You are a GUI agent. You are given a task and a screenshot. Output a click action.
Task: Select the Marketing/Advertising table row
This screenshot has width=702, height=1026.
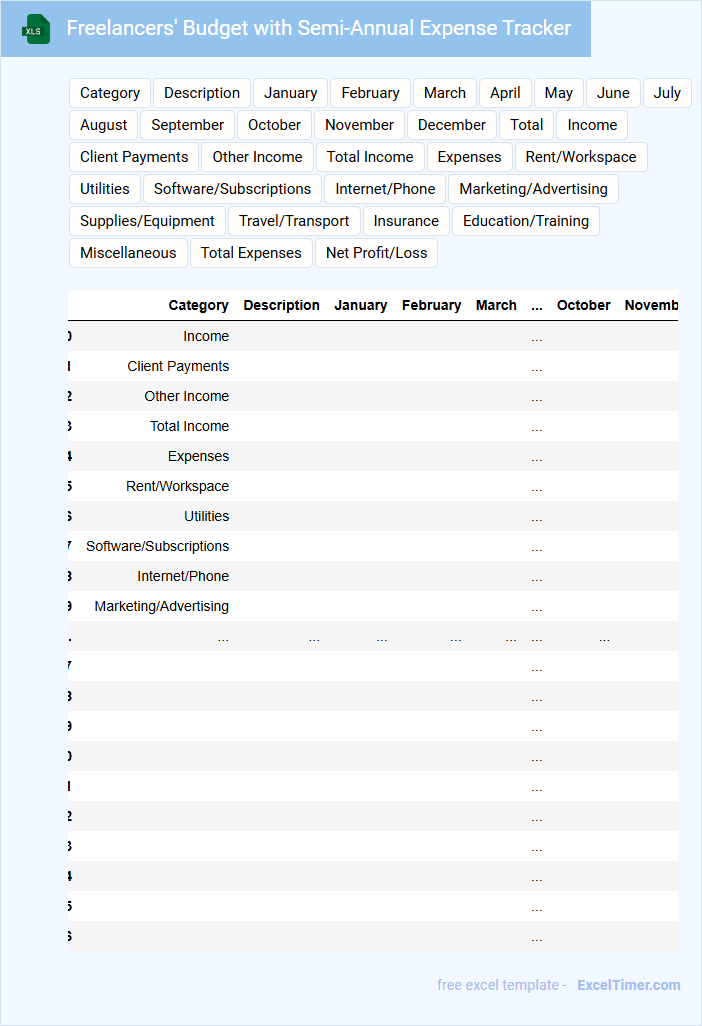(373, 607)
